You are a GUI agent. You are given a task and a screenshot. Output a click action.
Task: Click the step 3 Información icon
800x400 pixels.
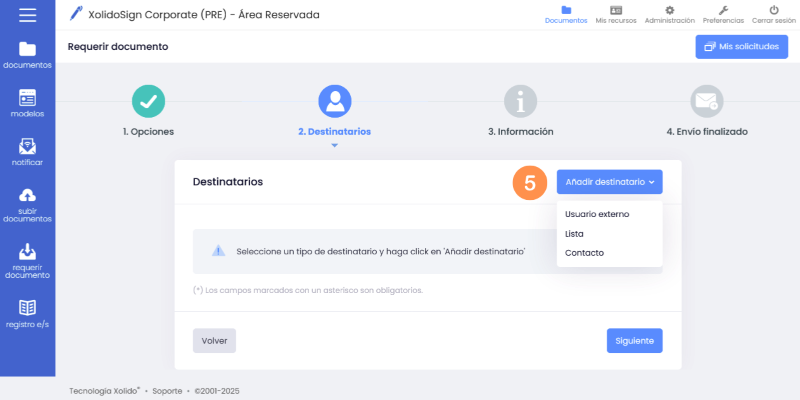(x=520, y=101)
